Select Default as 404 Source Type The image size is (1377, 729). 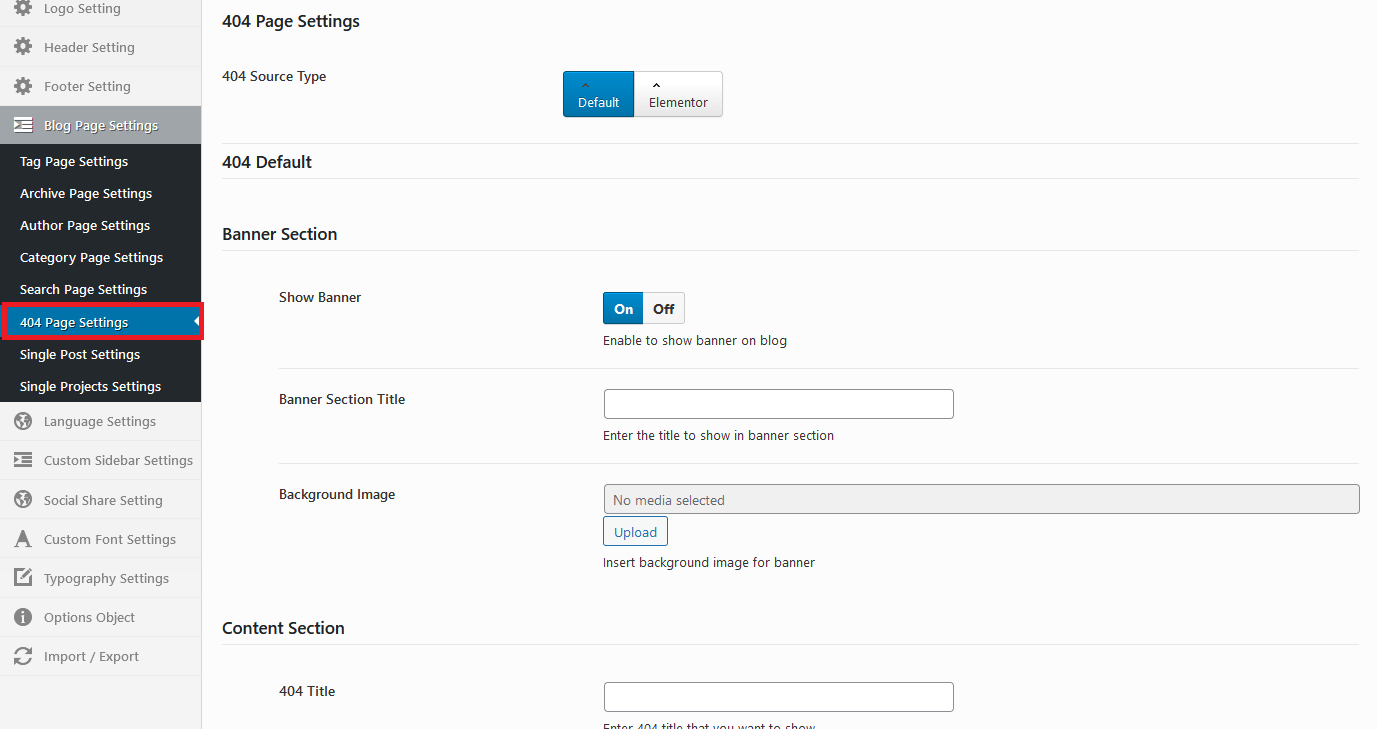(598, 94)
